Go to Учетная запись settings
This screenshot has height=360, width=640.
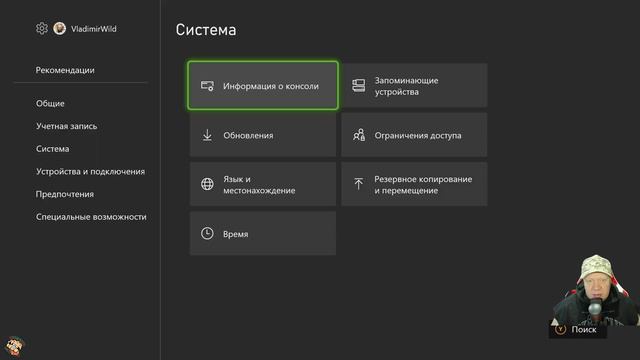pyautogui.click(x=67, y=126)
